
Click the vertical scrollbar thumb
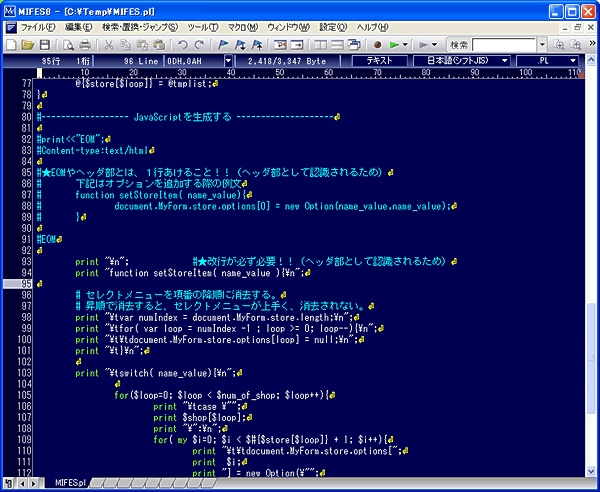591,357
